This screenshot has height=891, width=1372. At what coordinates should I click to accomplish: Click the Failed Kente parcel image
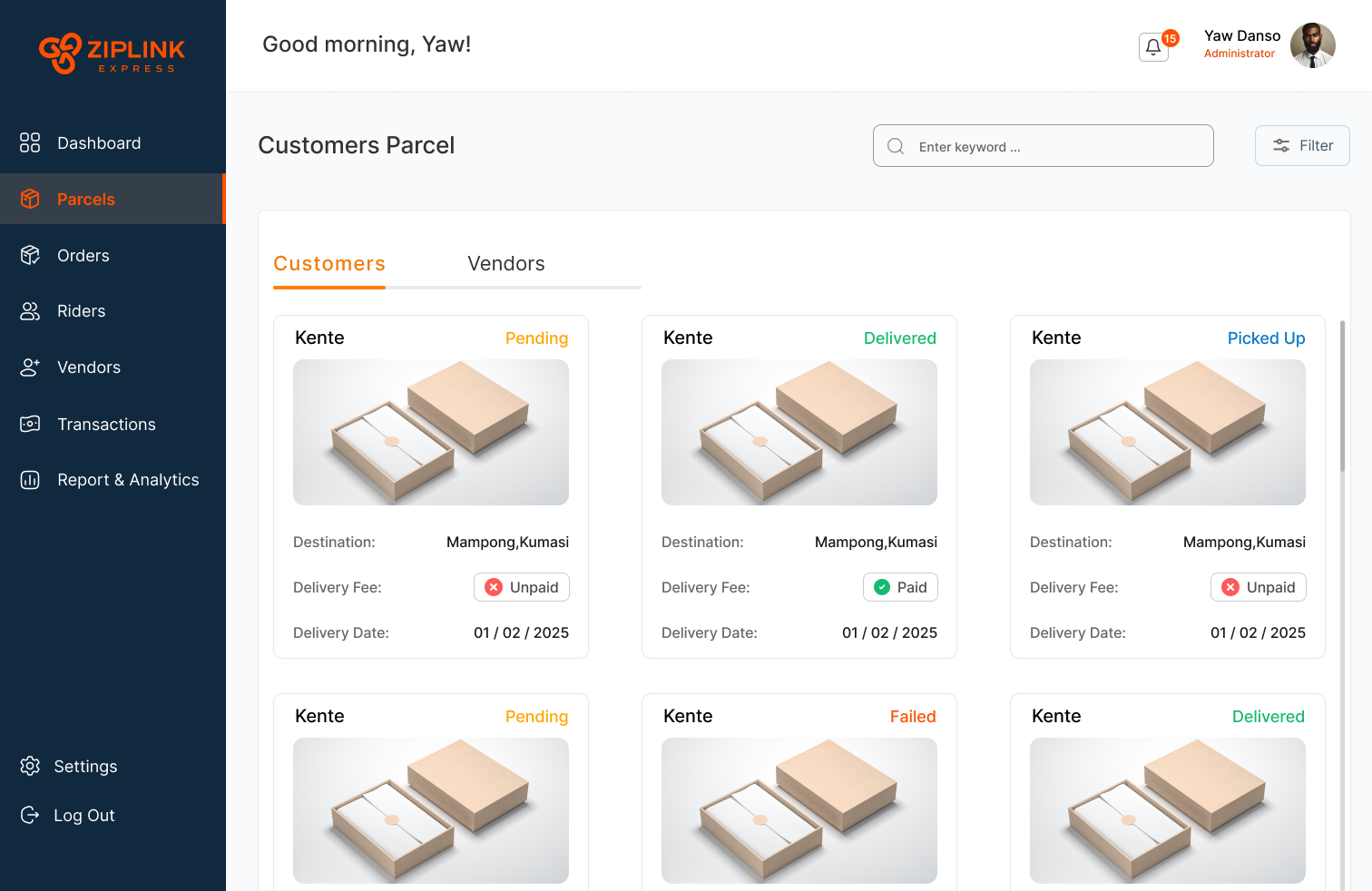[x=799, y=810]
